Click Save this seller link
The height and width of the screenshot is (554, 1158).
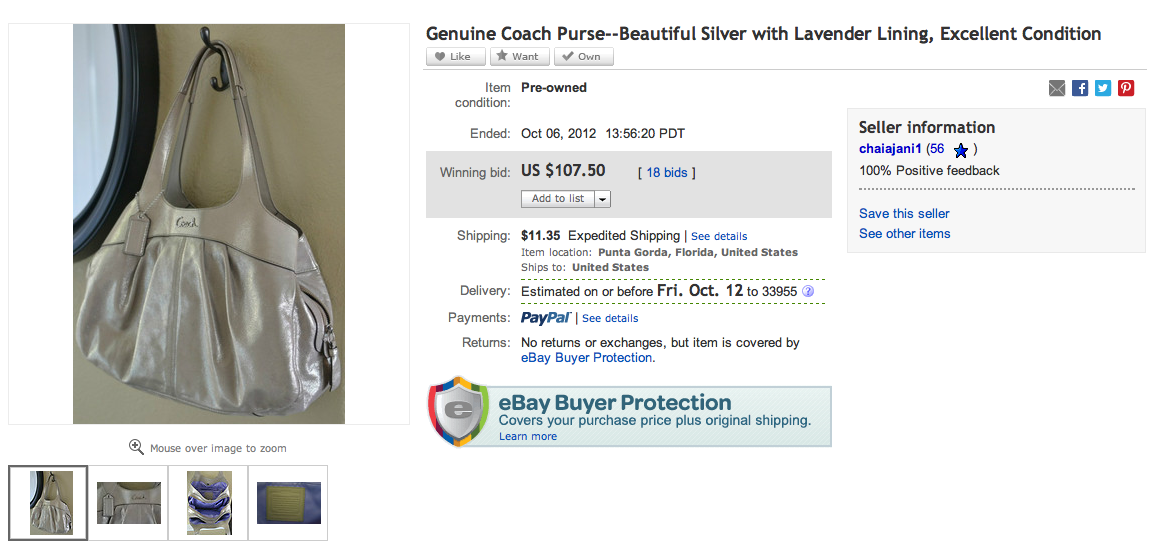(x=904, y=213)
